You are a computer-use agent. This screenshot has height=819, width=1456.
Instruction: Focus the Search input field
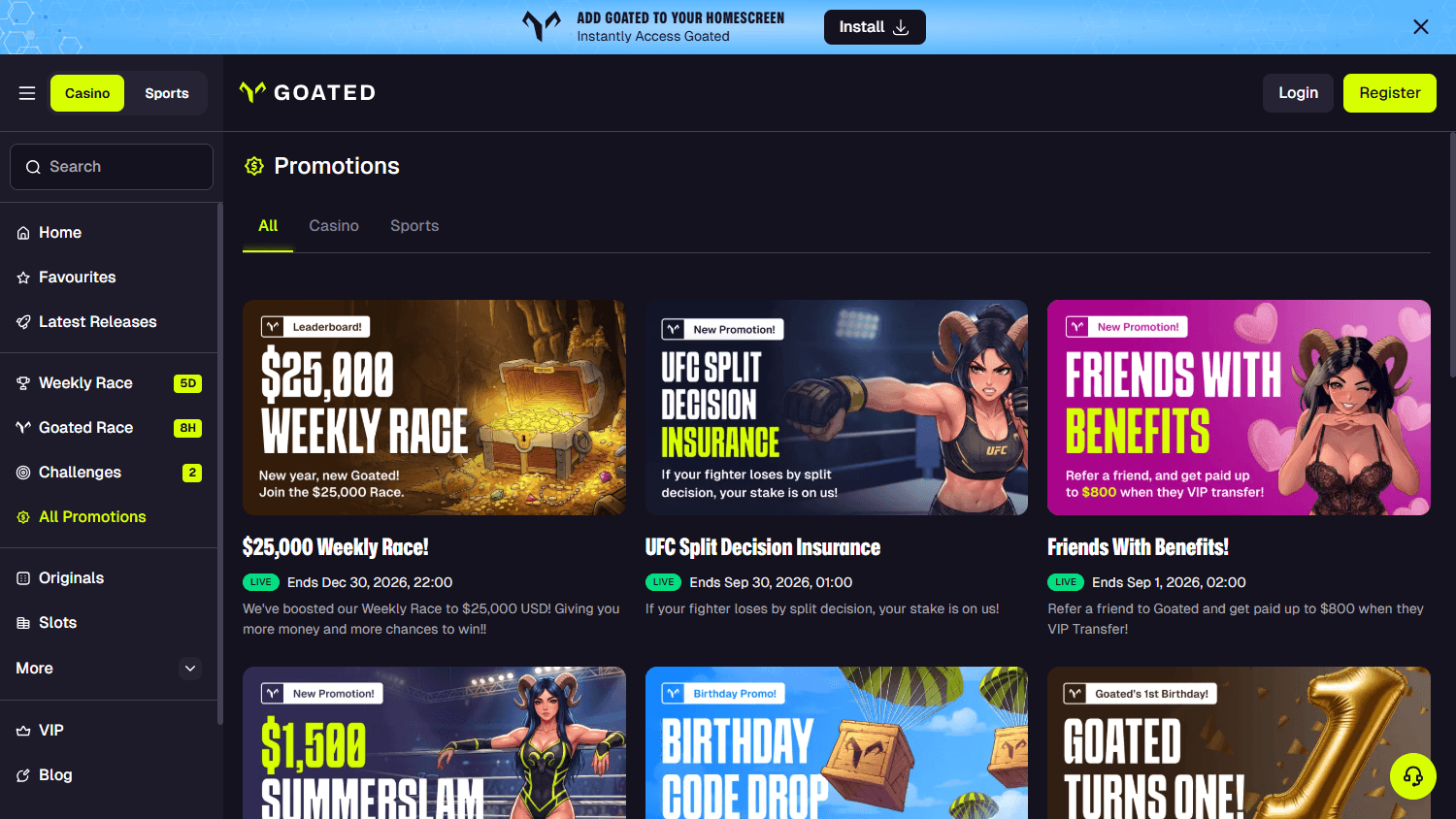click(112, 167)
